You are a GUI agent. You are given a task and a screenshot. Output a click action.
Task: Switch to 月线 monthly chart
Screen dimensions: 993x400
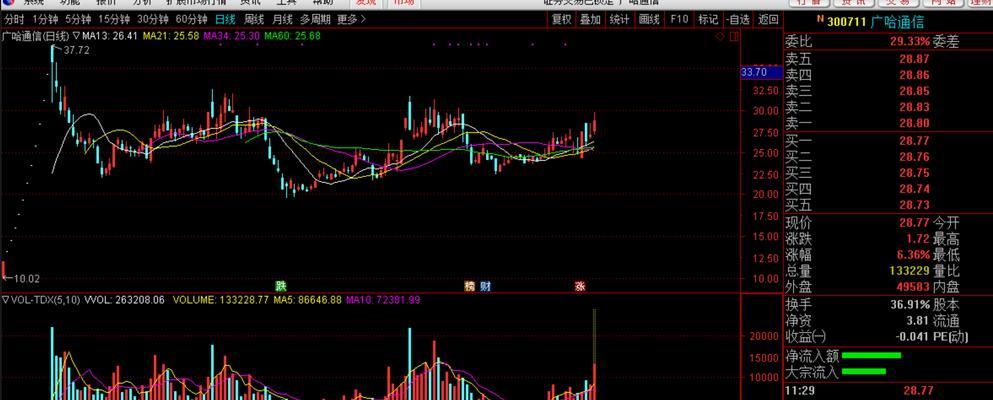282,19
